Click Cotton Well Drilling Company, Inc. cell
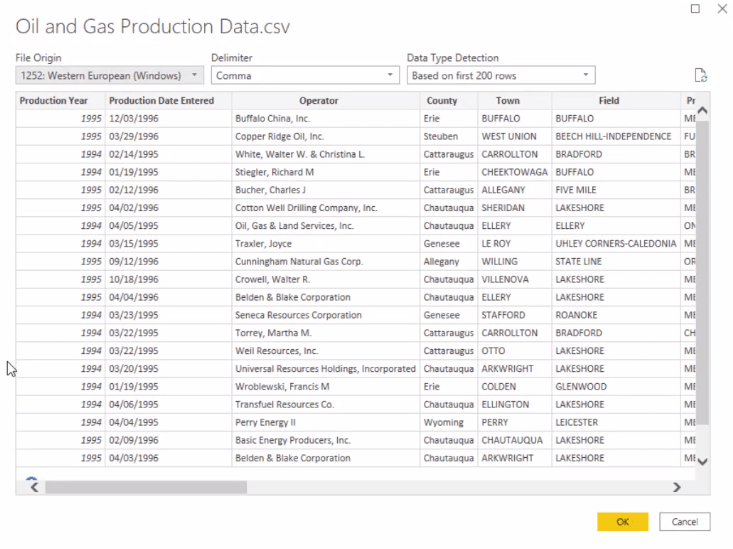The image size is (733, 549). tap(326, 208)
